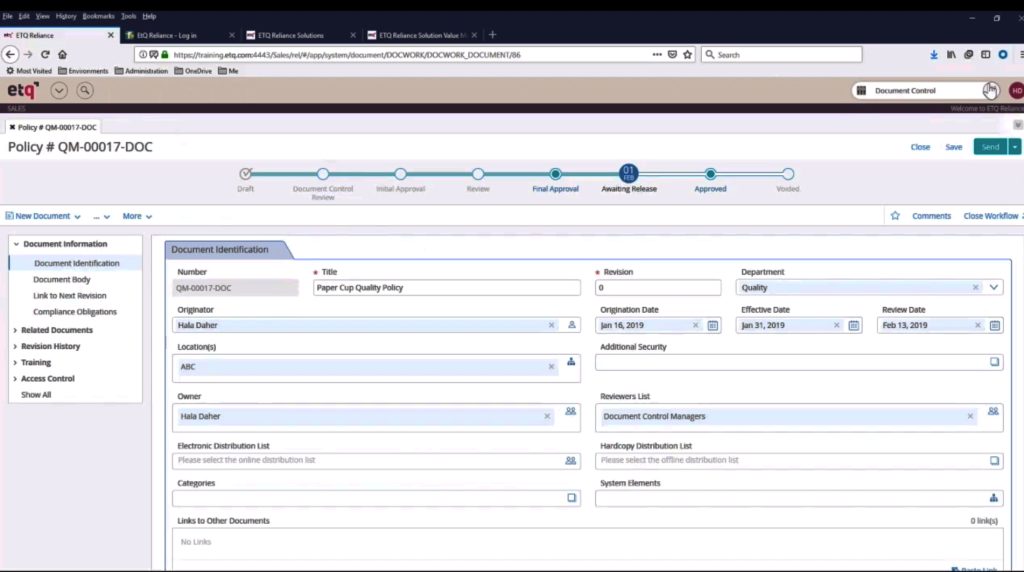The image size is (1024, 572).
Task: Remove the Hala Daher entry from Owner field
Action: coord(547,416)
